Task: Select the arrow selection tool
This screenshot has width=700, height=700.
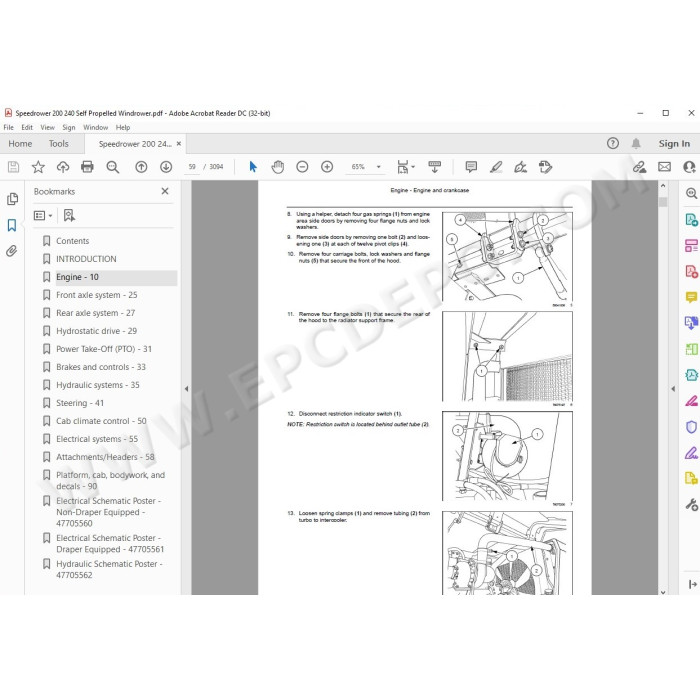Action: pyautogui.click(x=253, y=167)
